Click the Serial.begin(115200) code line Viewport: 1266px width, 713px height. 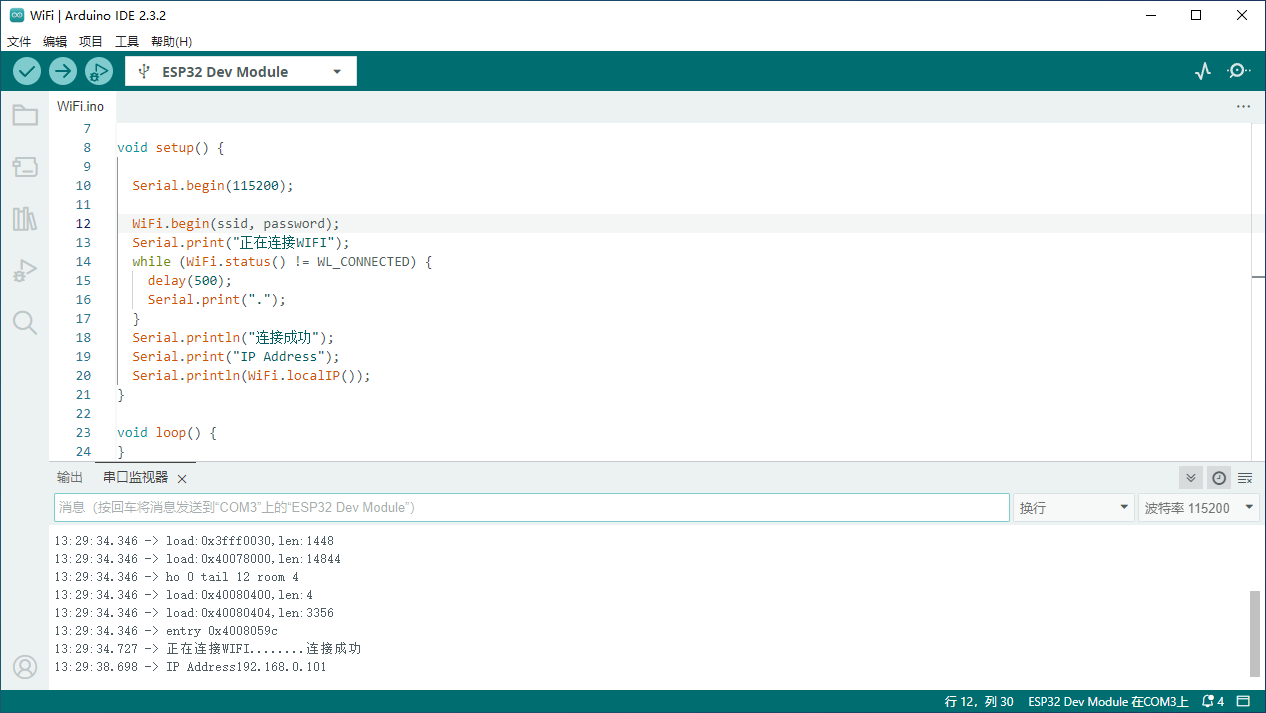pos(213,186)
